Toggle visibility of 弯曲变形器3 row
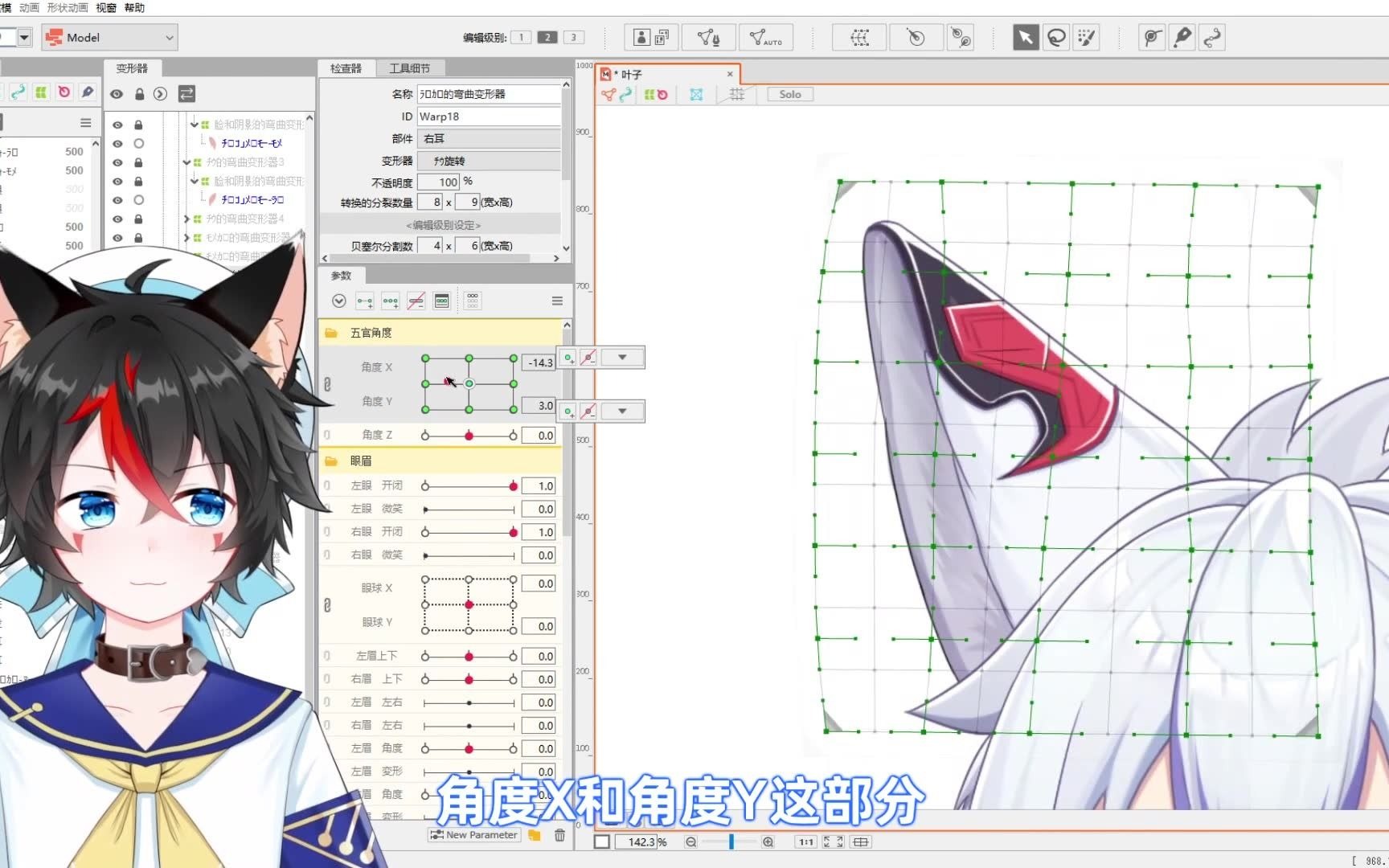The image size is (1389, 868). (x=117, y=162)
